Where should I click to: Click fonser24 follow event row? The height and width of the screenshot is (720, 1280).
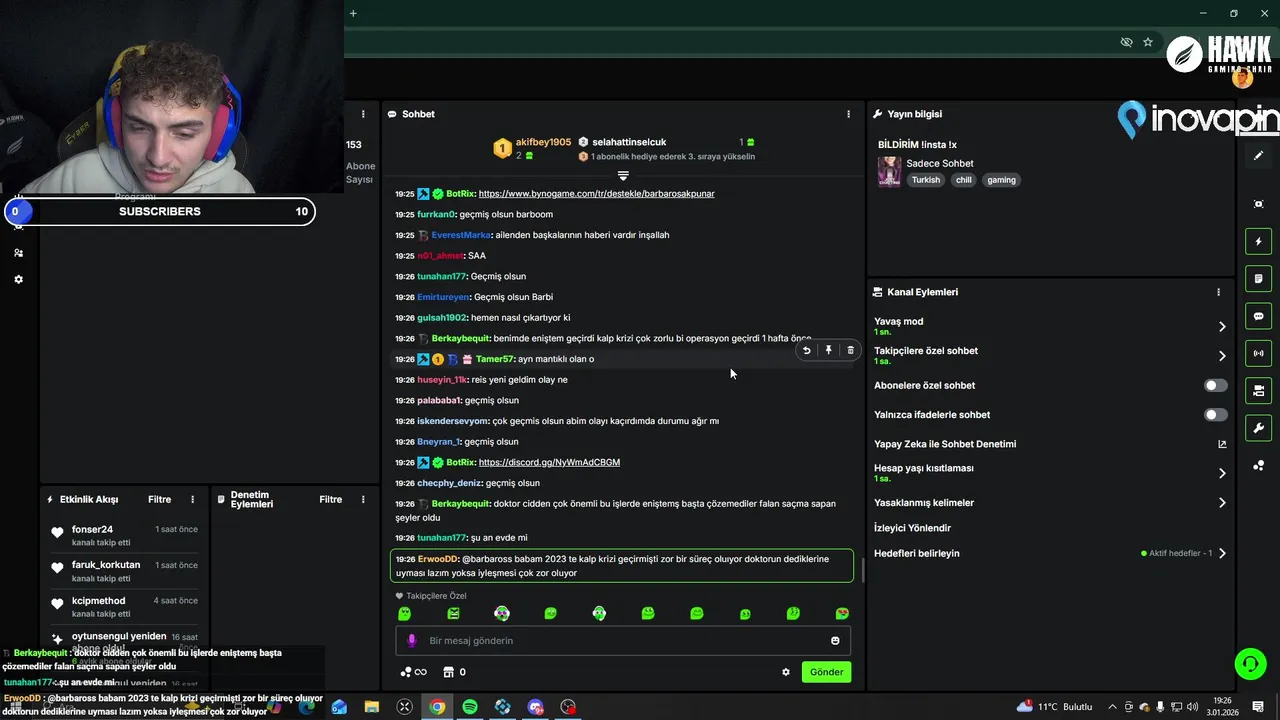coord(123,535)
